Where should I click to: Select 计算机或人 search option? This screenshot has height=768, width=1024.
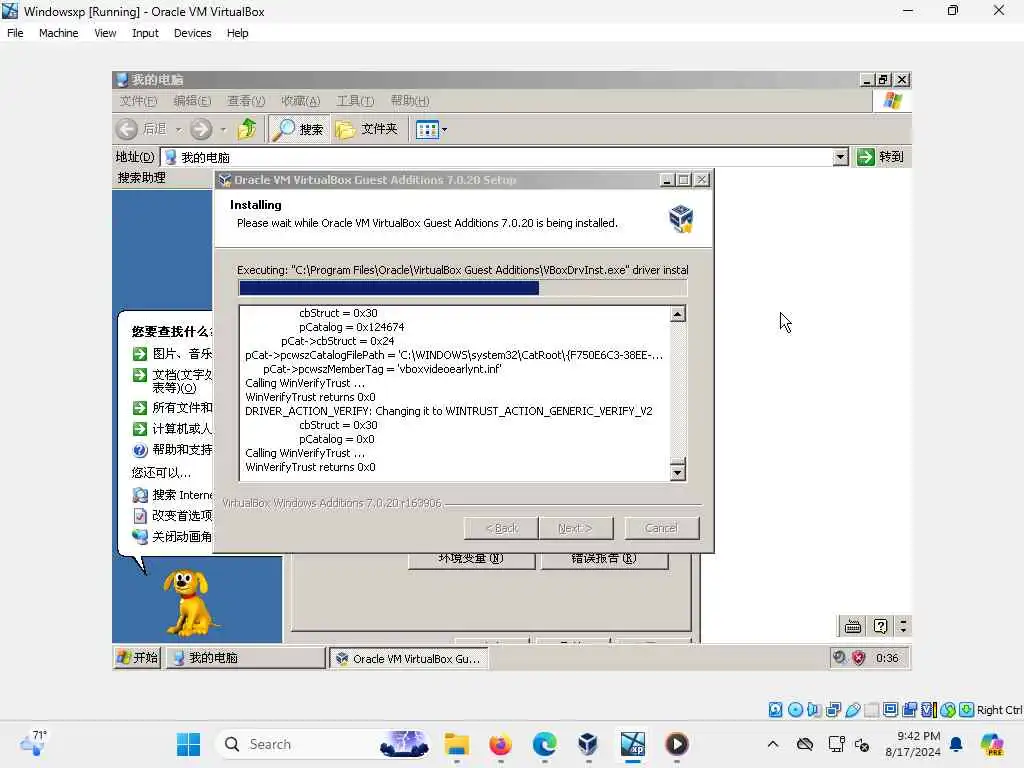click(x=173, y=429)
